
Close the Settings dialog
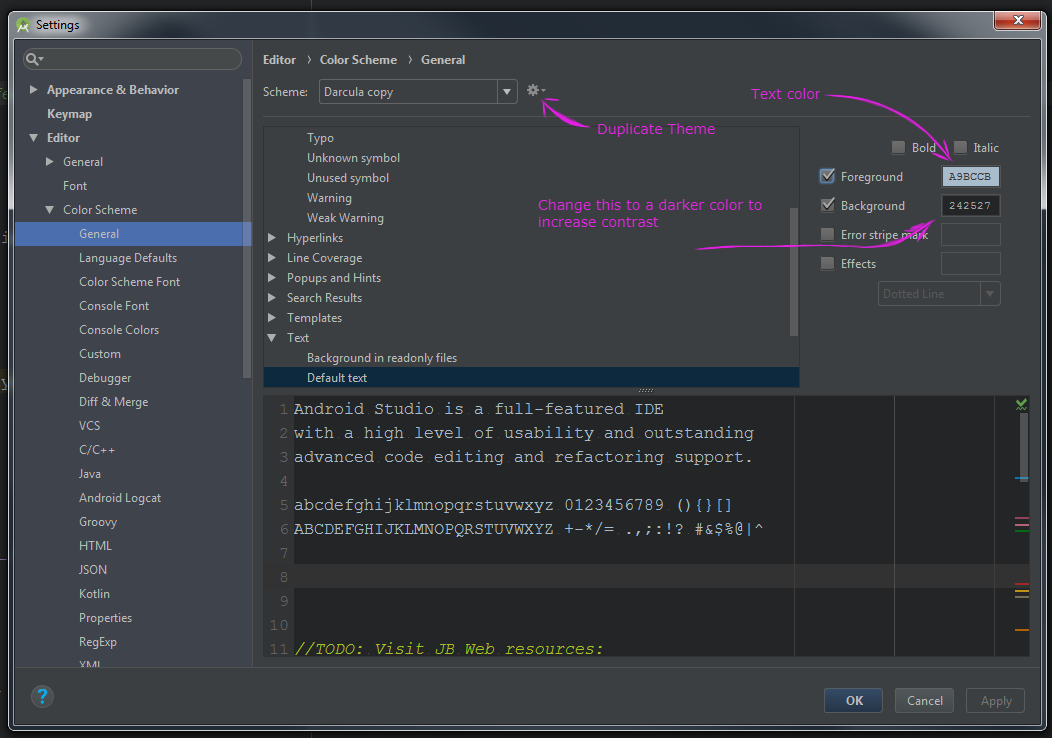pos(1017,19)
